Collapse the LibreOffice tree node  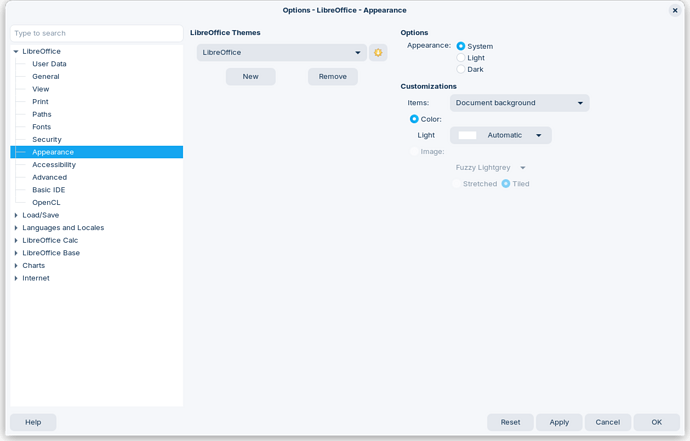coord(16,51)
